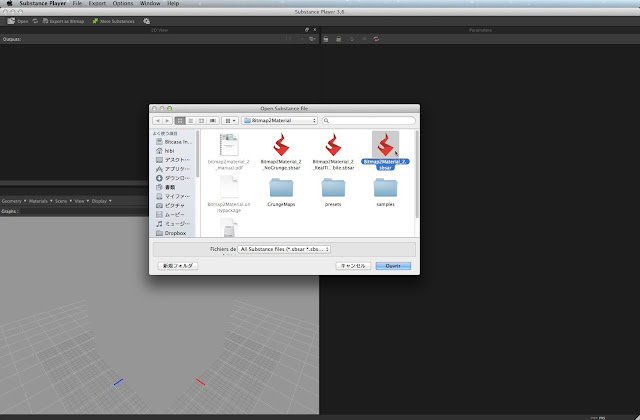The image size is (640, 420).
Task: Open the item arrangement dropdown in dialog
Action: (x=230, y=121)
